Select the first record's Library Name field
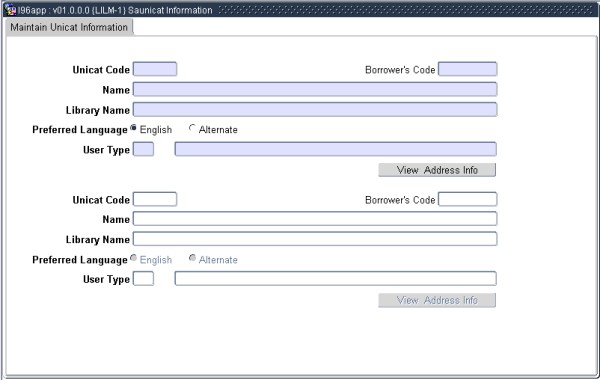 tap(315, 109)
